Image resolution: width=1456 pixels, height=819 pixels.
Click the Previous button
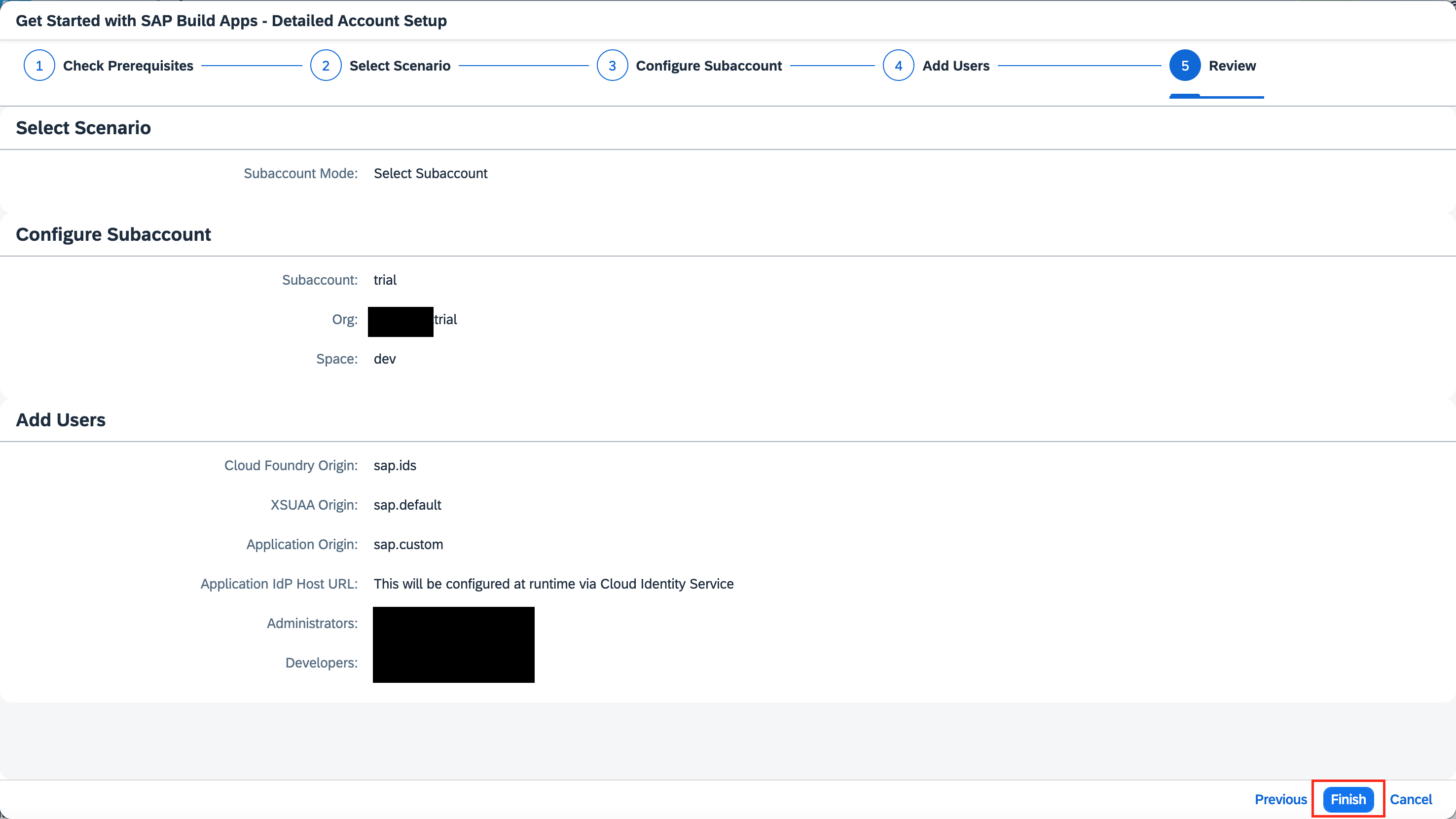coord(1280,799)
